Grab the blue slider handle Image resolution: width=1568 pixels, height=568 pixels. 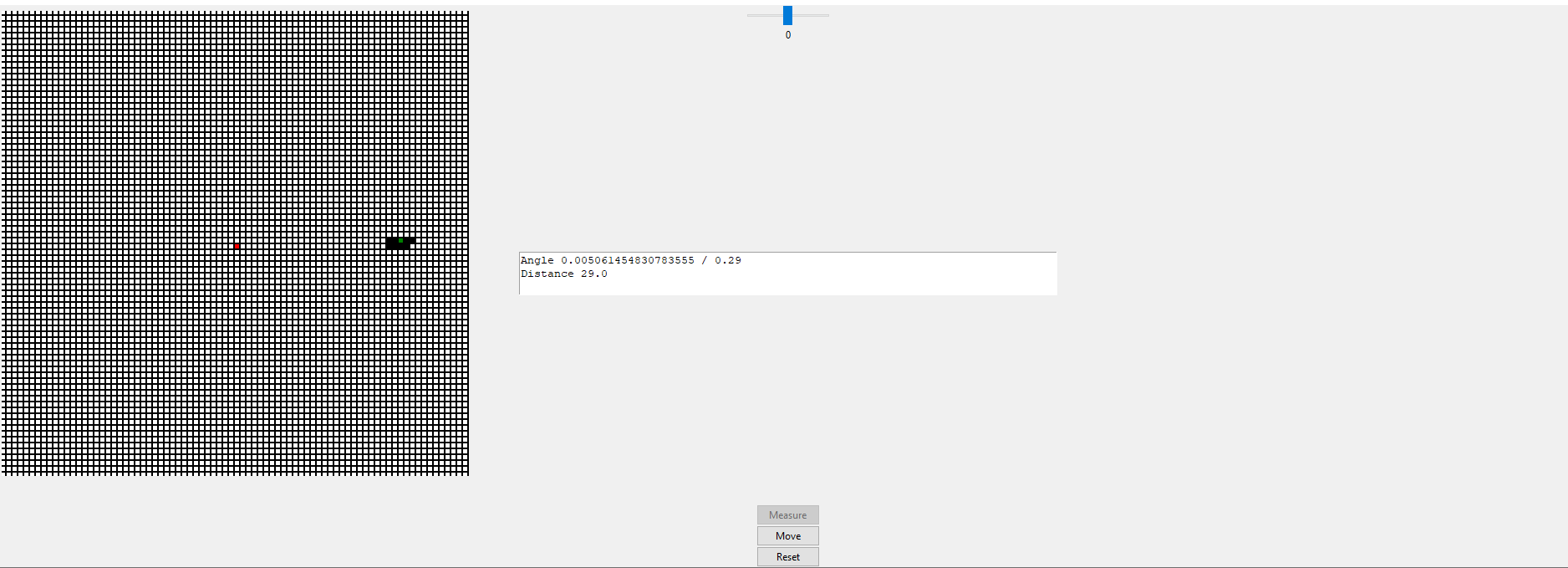[x=787, y=15]
